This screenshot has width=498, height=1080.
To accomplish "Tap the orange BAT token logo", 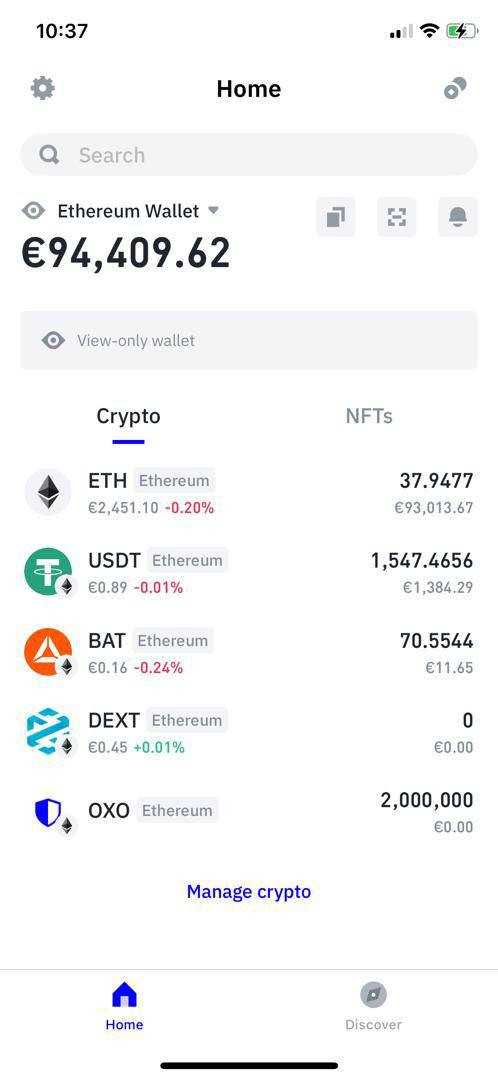I will click(x=48, y=652).
